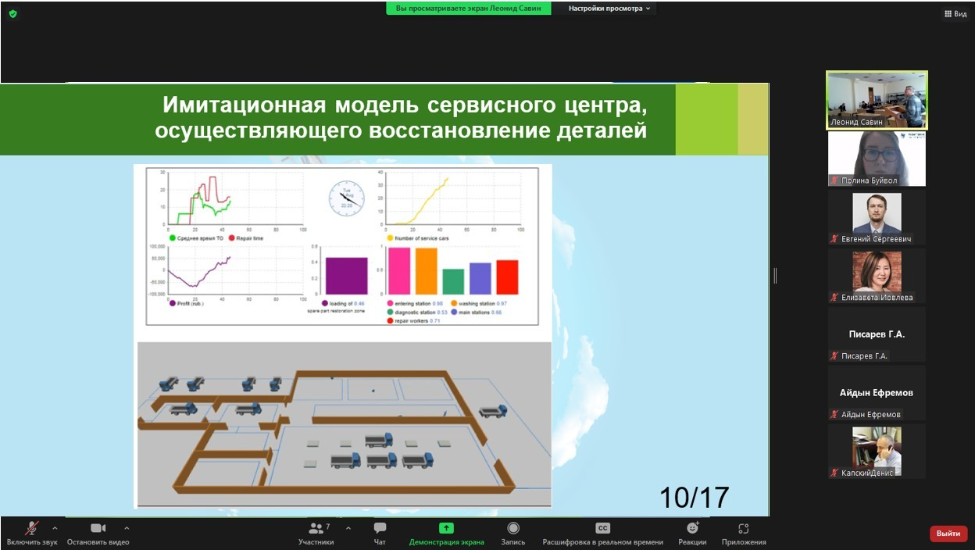Screen dimensions: 980x553
Task: Open Приложения apps panel
Action: tap(743, 528)
